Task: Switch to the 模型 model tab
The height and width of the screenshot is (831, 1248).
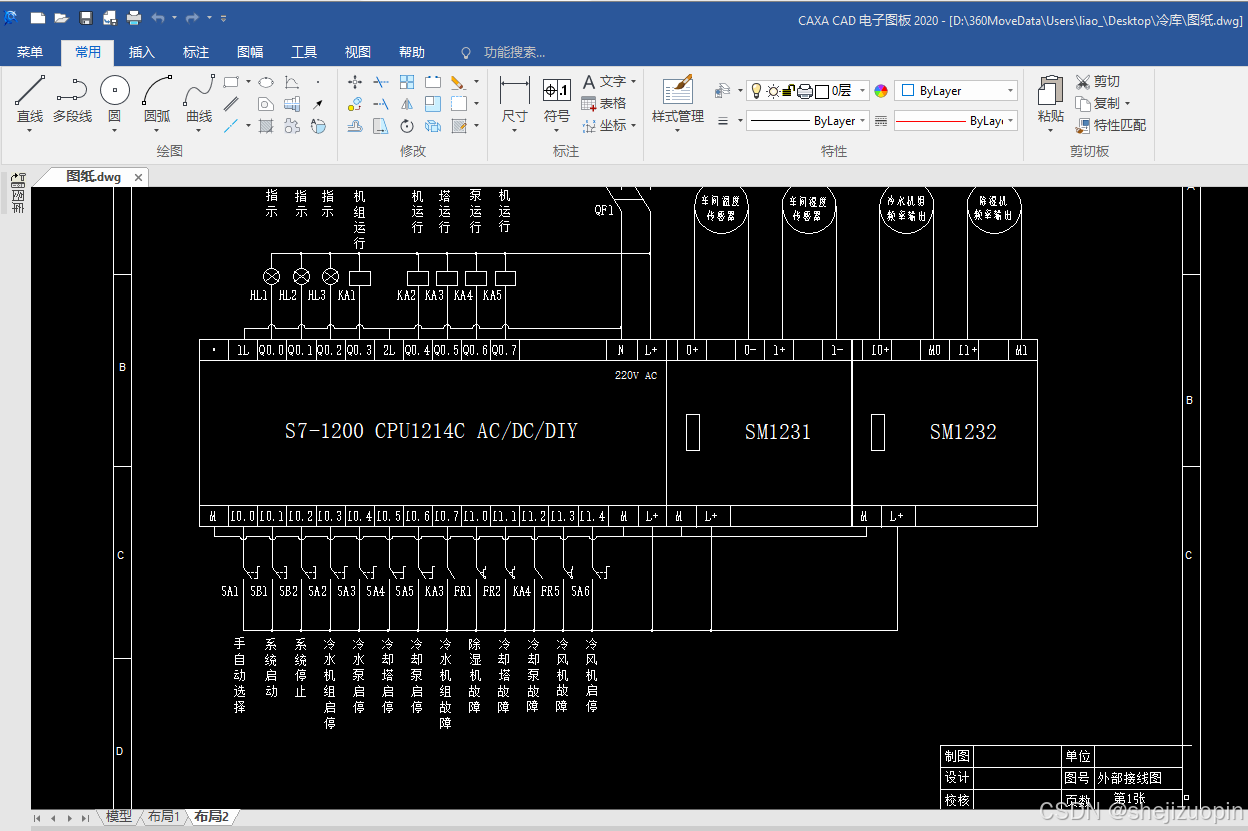Action: (x=119, y=817)
